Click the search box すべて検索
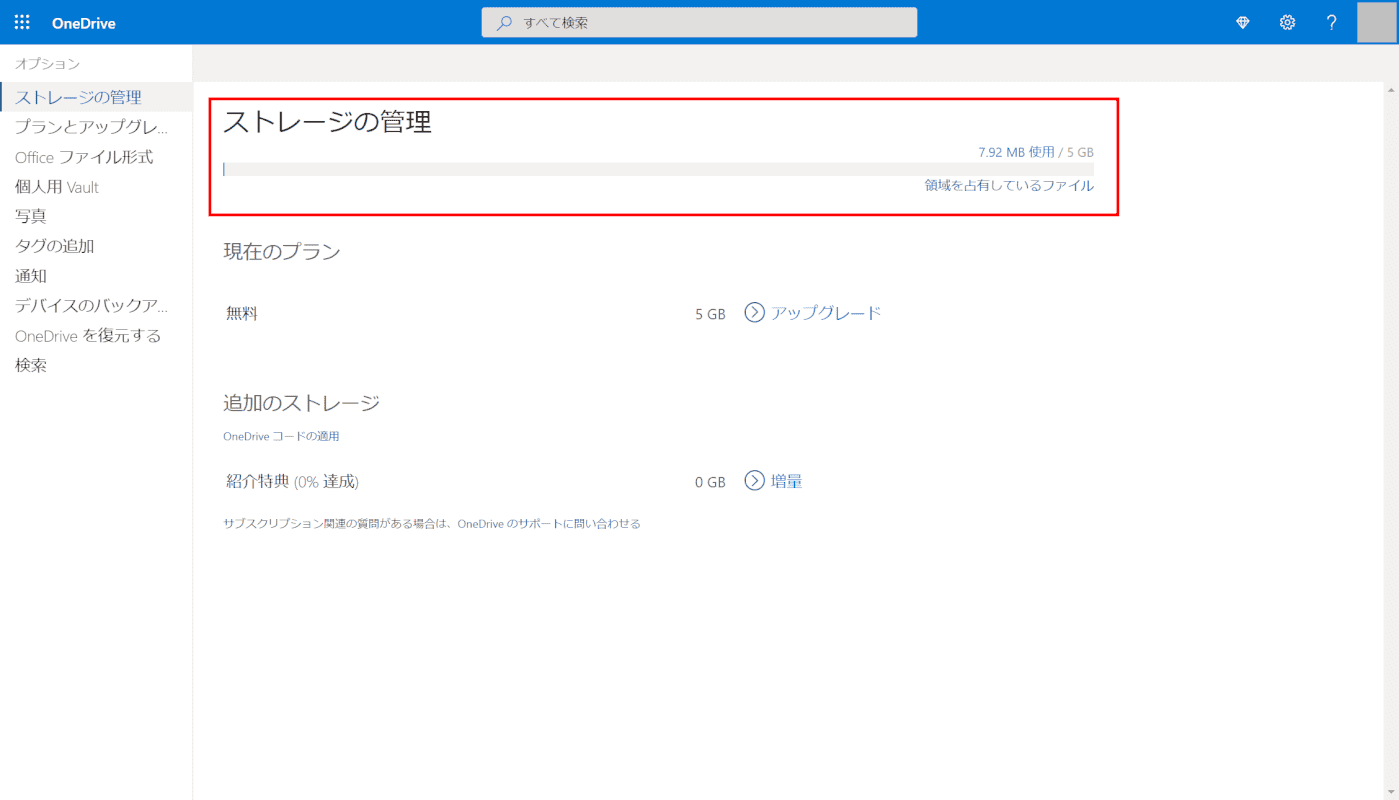Viewport: 1399px width, 800px height. 699,22
